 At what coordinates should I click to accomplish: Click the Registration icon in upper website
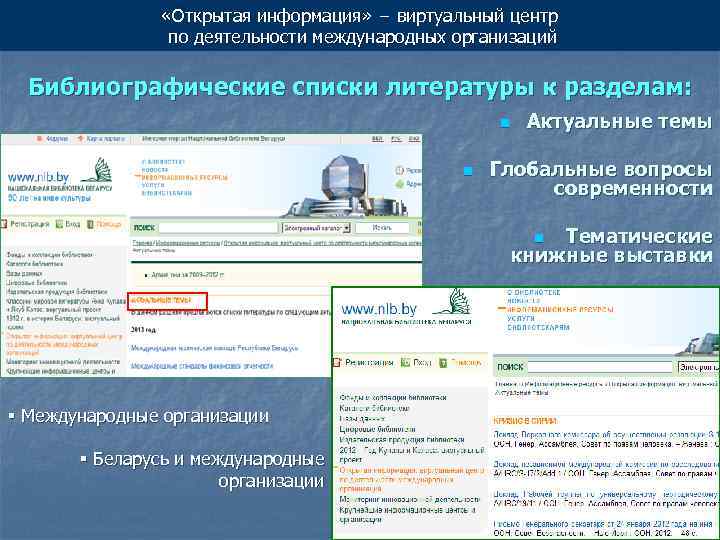tap(4, 224)
